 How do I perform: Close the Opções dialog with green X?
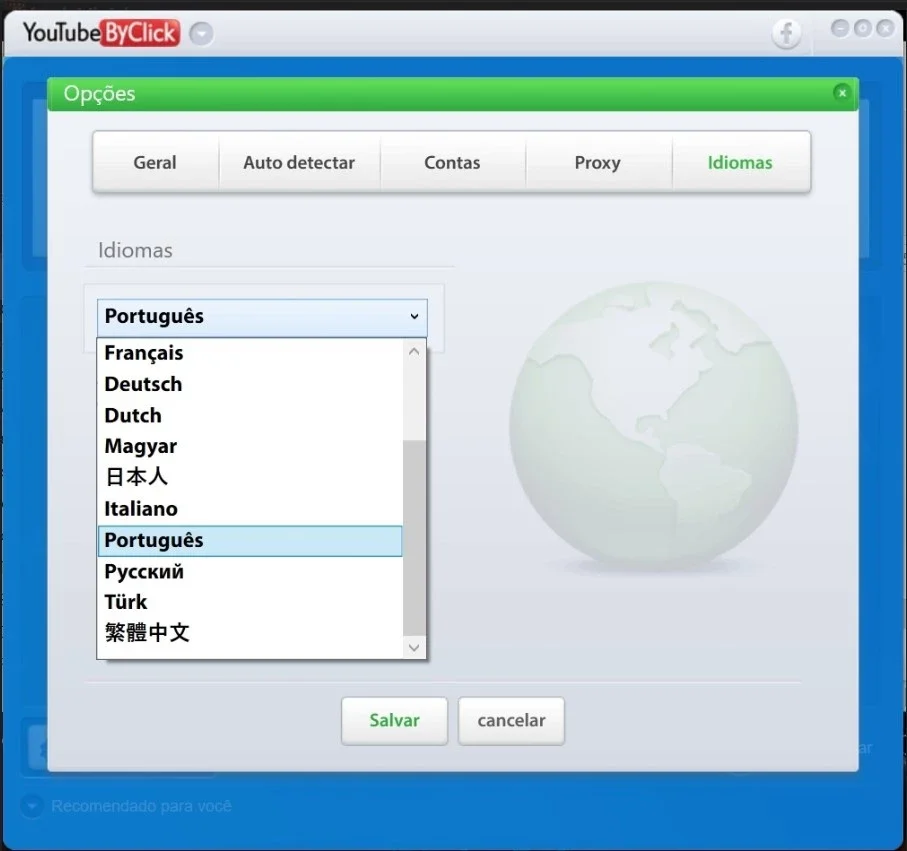(842, 93)
